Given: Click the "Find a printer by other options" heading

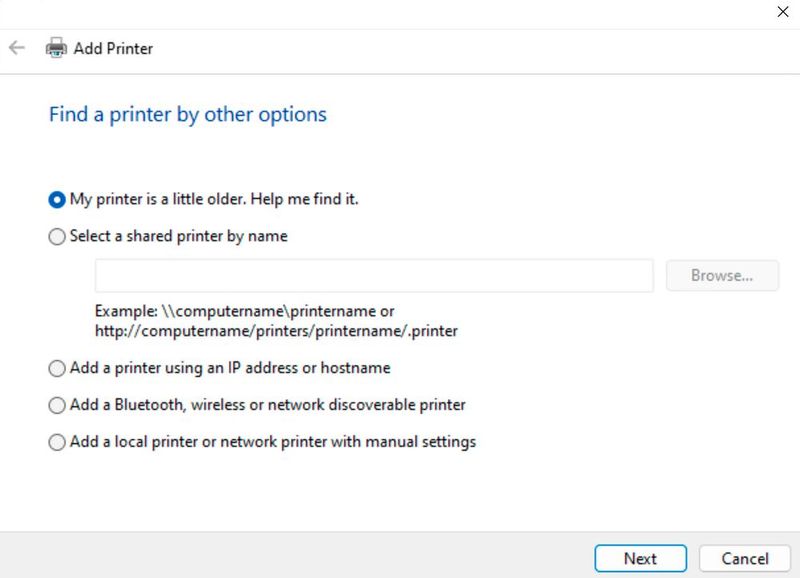Looking at the screenshot, I should [185, 114].
